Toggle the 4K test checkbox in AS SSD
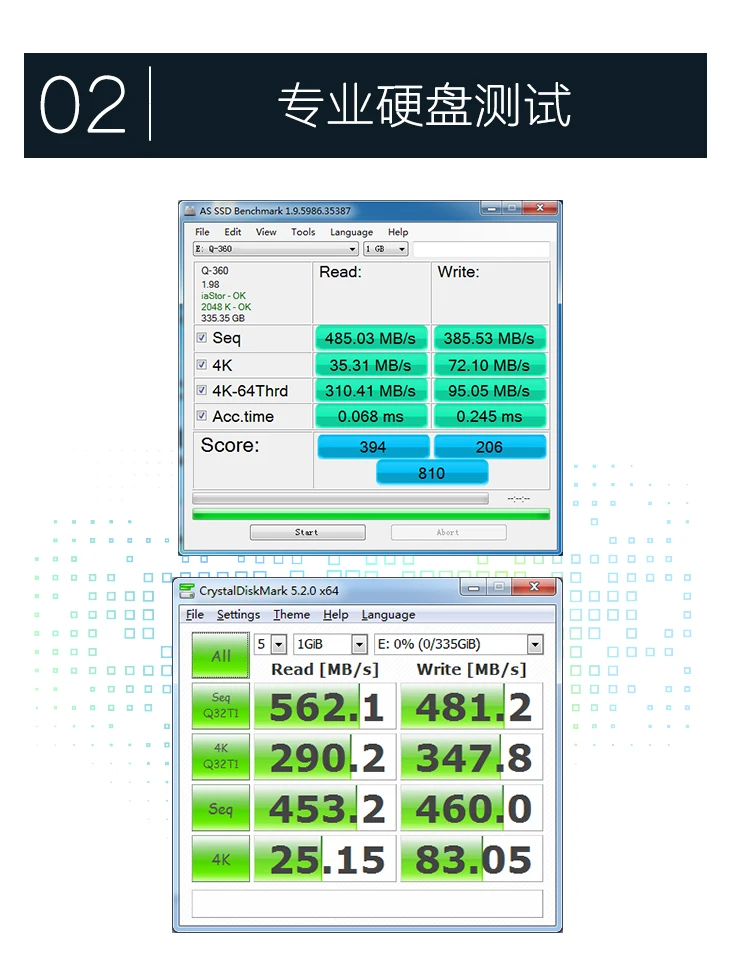This screenshot has width=750, height=960. 201,365
